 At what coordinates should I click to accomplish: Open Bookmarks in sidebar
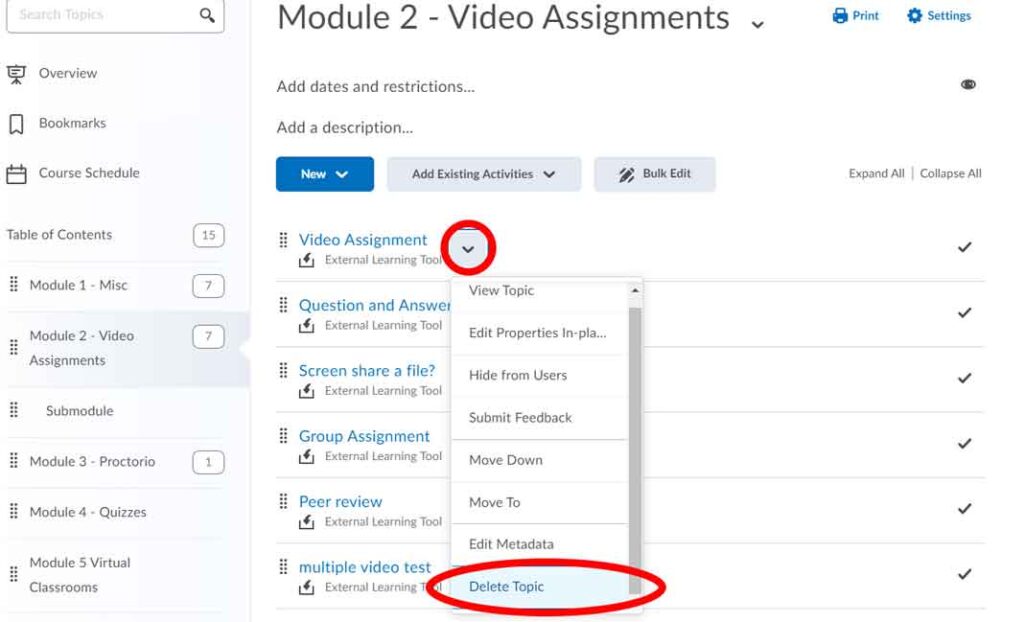(17, 123)
